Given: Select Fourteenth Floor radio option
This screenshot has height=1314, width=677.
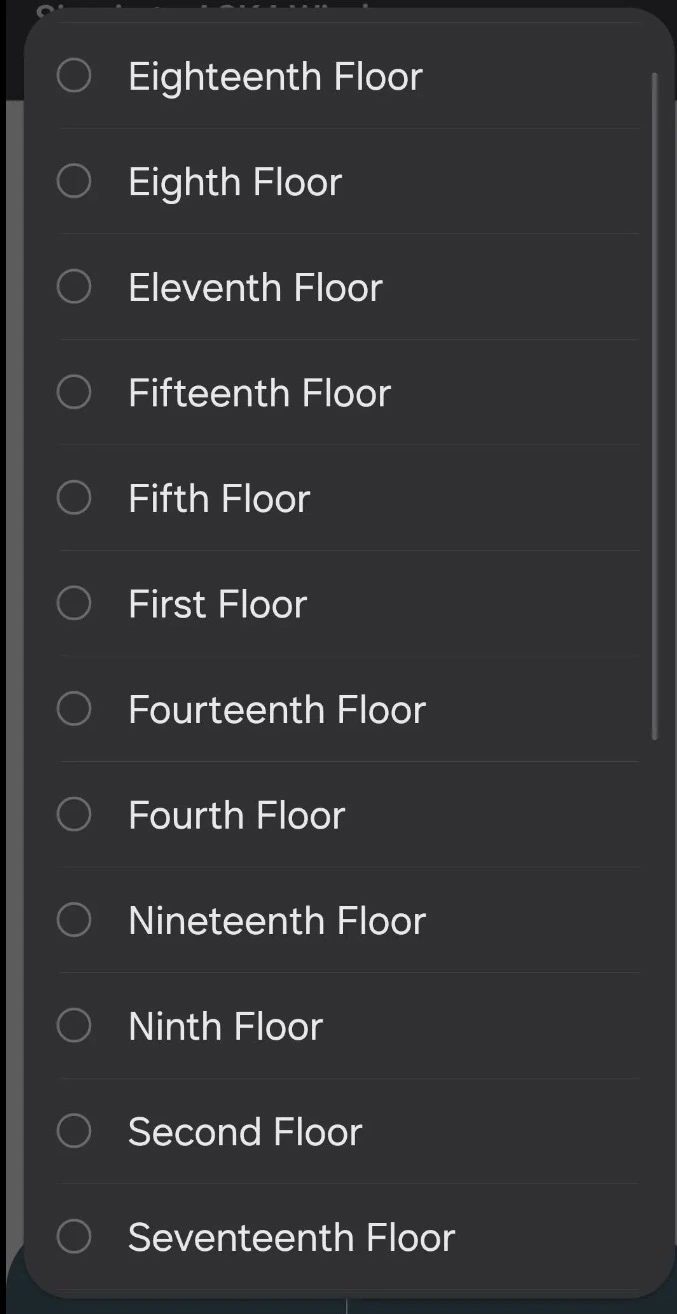Looking at the screenshot, I should 74,709.
